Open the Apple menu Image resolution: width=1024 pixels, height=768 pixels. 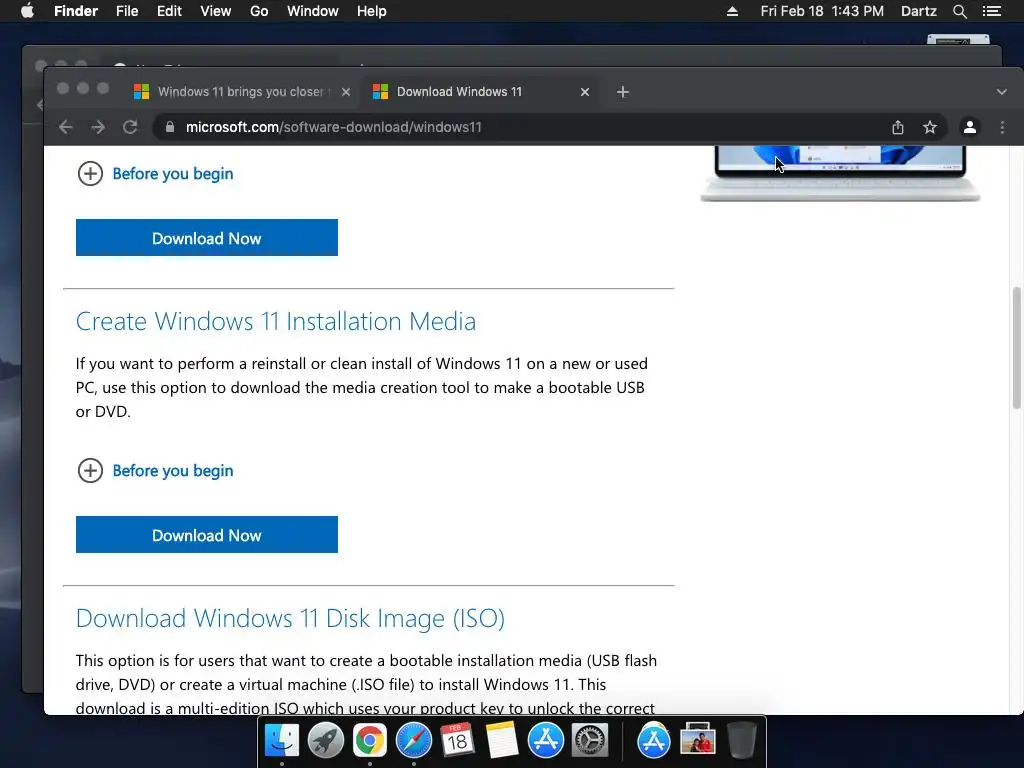coord(27,11)
